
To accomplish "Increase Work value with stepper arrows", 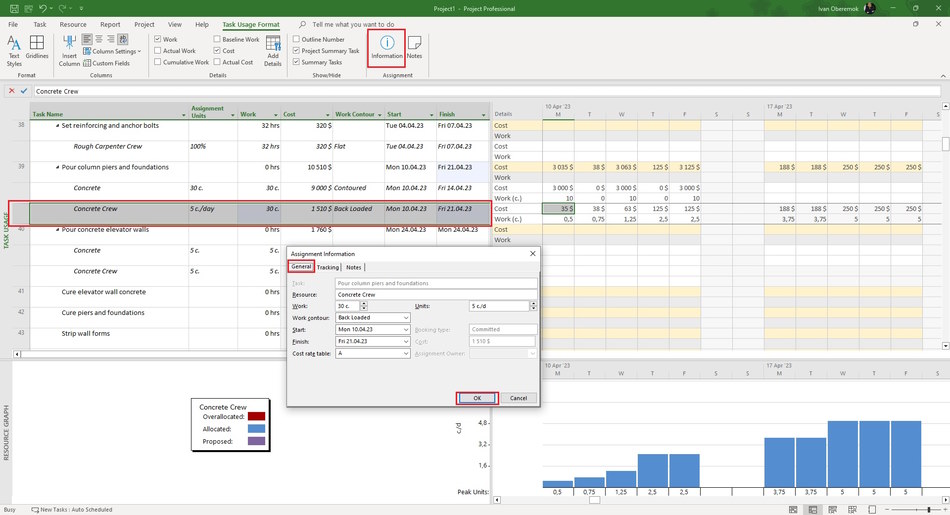I will click(x=364, y=306).
